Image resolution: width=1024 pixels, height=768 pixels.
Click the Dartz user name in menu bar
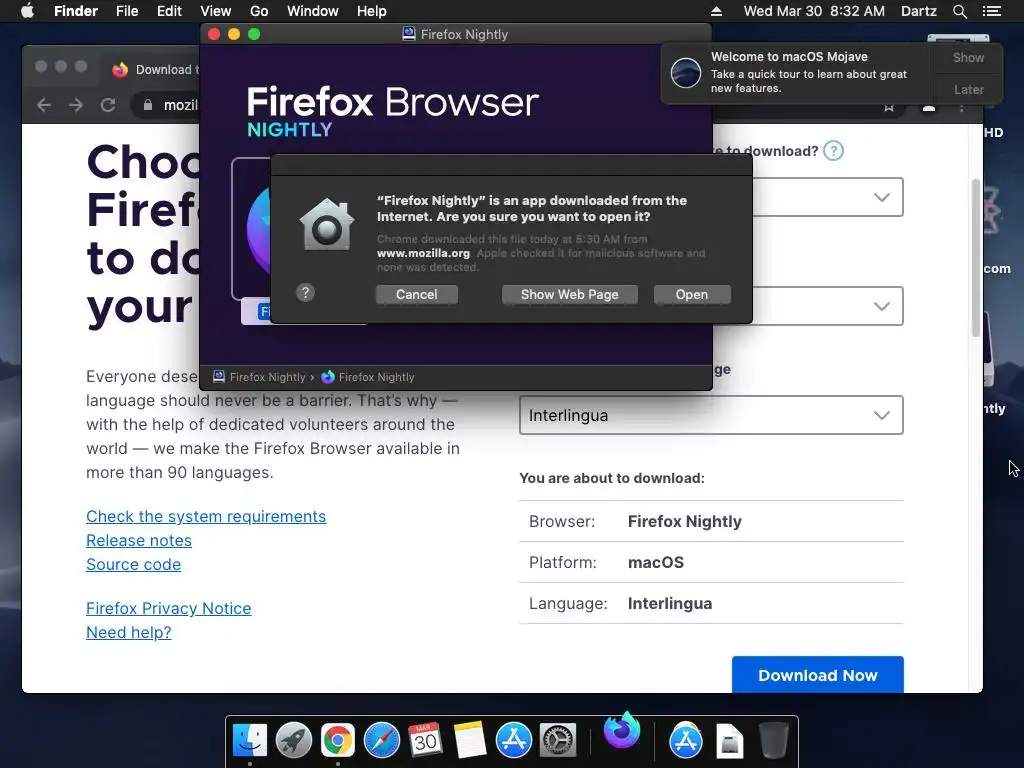(918, 11)
